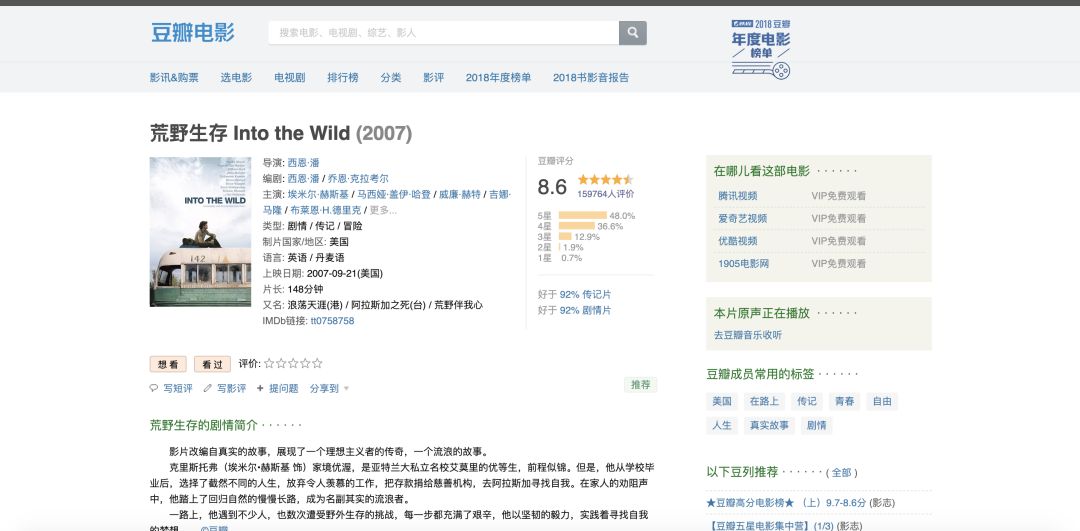Click the 豆瓣电影 logo

pos(193,32)
